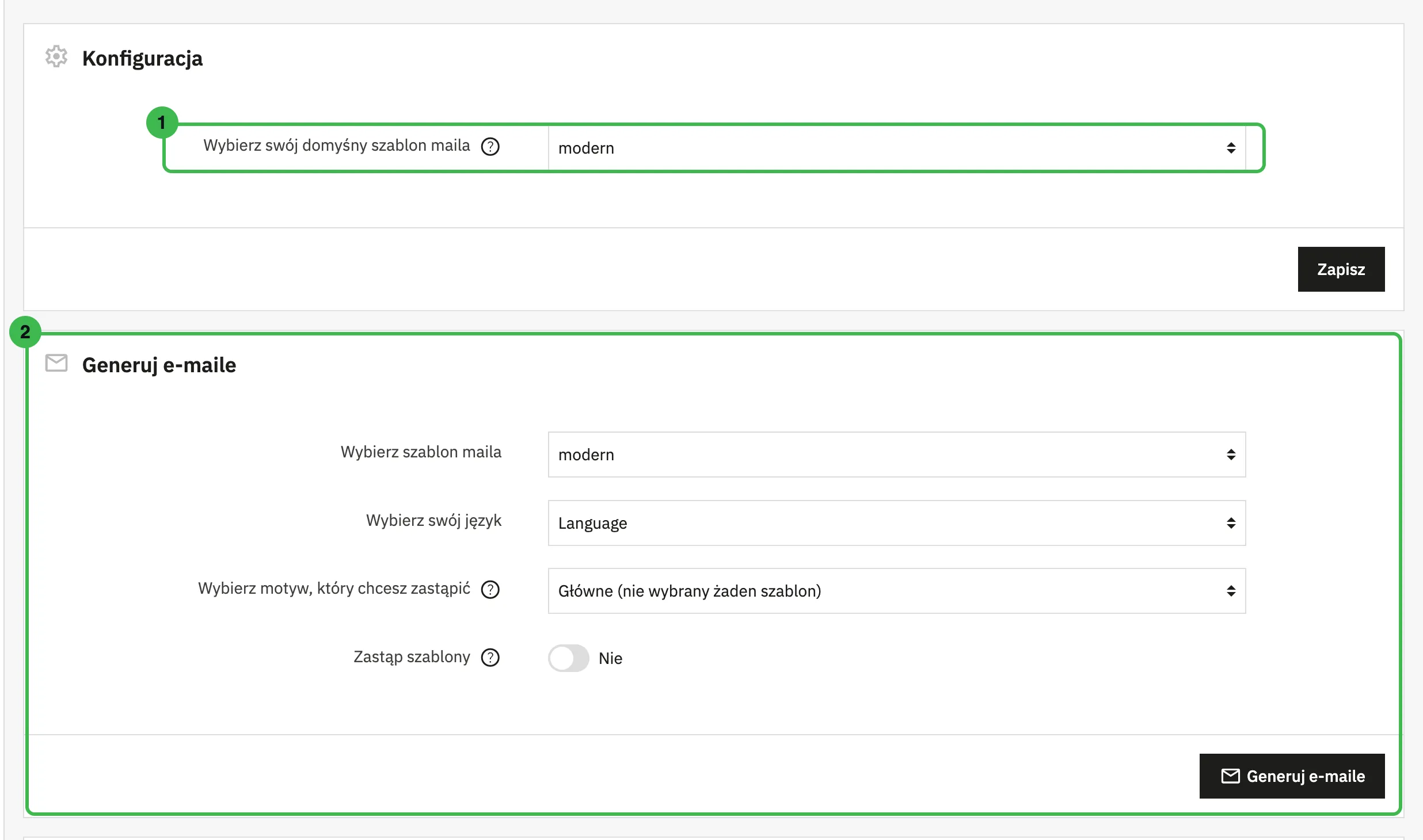Viewport: 1423px width, 840px height.
Task: Show help for Wybierz motyw field
Action: pos(490,590)
